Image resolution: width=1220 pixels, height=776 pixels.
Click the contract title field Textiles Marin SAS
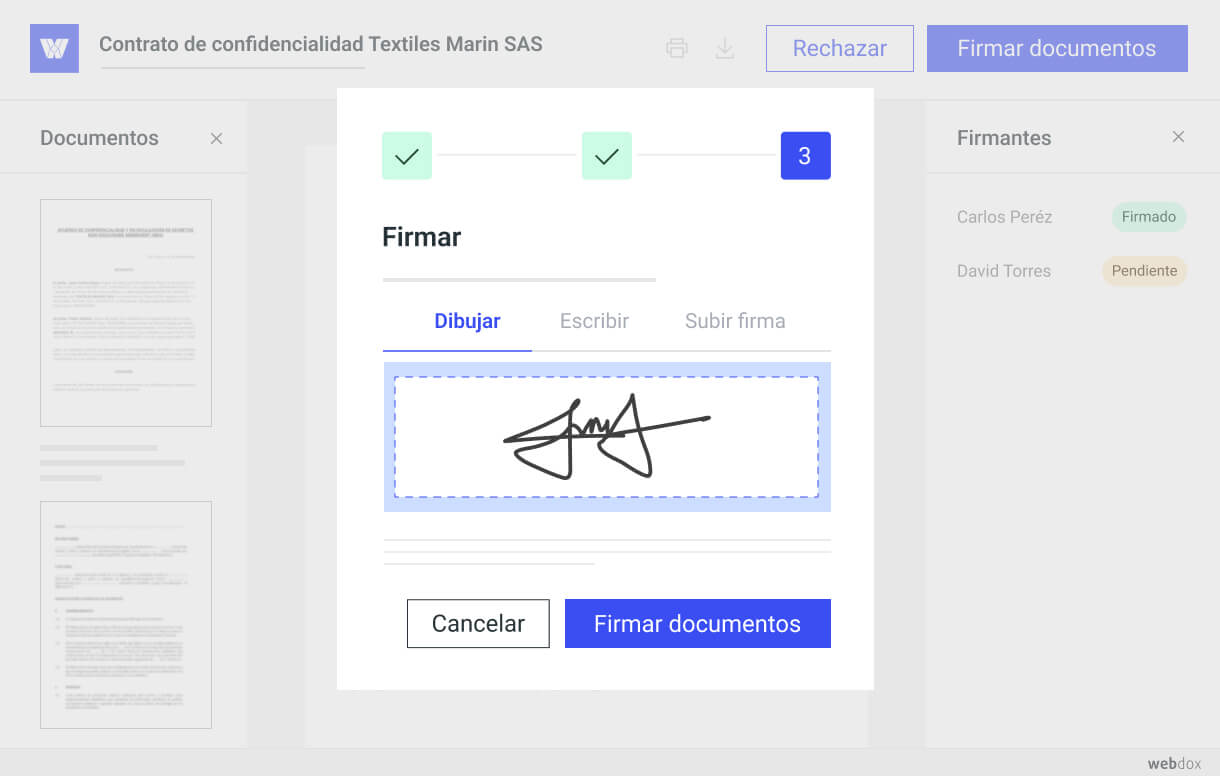(320, 44)
